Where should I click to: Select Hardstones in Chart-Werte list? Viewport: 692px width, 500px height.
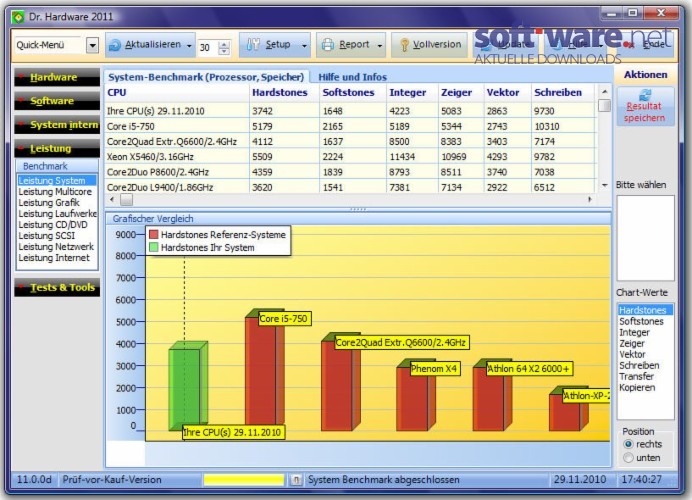click(x=645, y=310)
